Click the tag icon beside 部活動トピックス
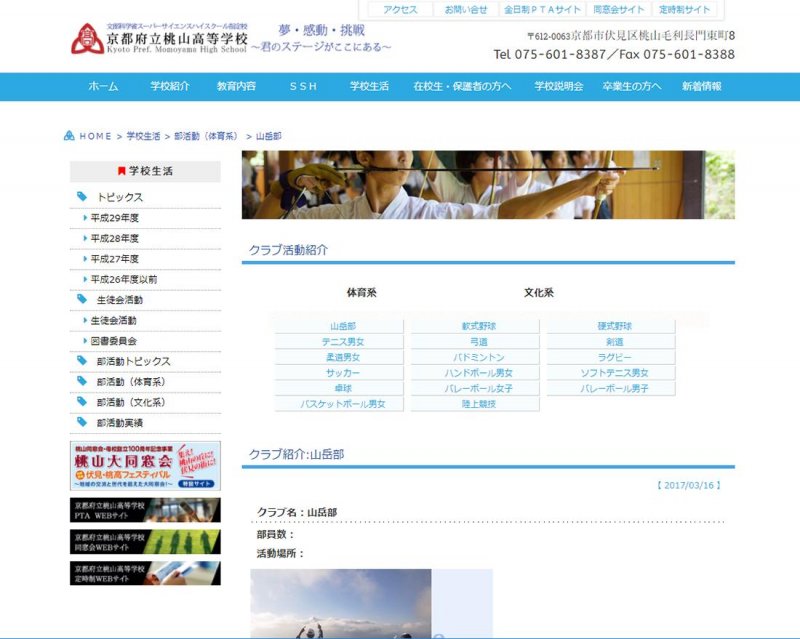The height and width of the screenshot is (639, 800). tap(82, 361)
